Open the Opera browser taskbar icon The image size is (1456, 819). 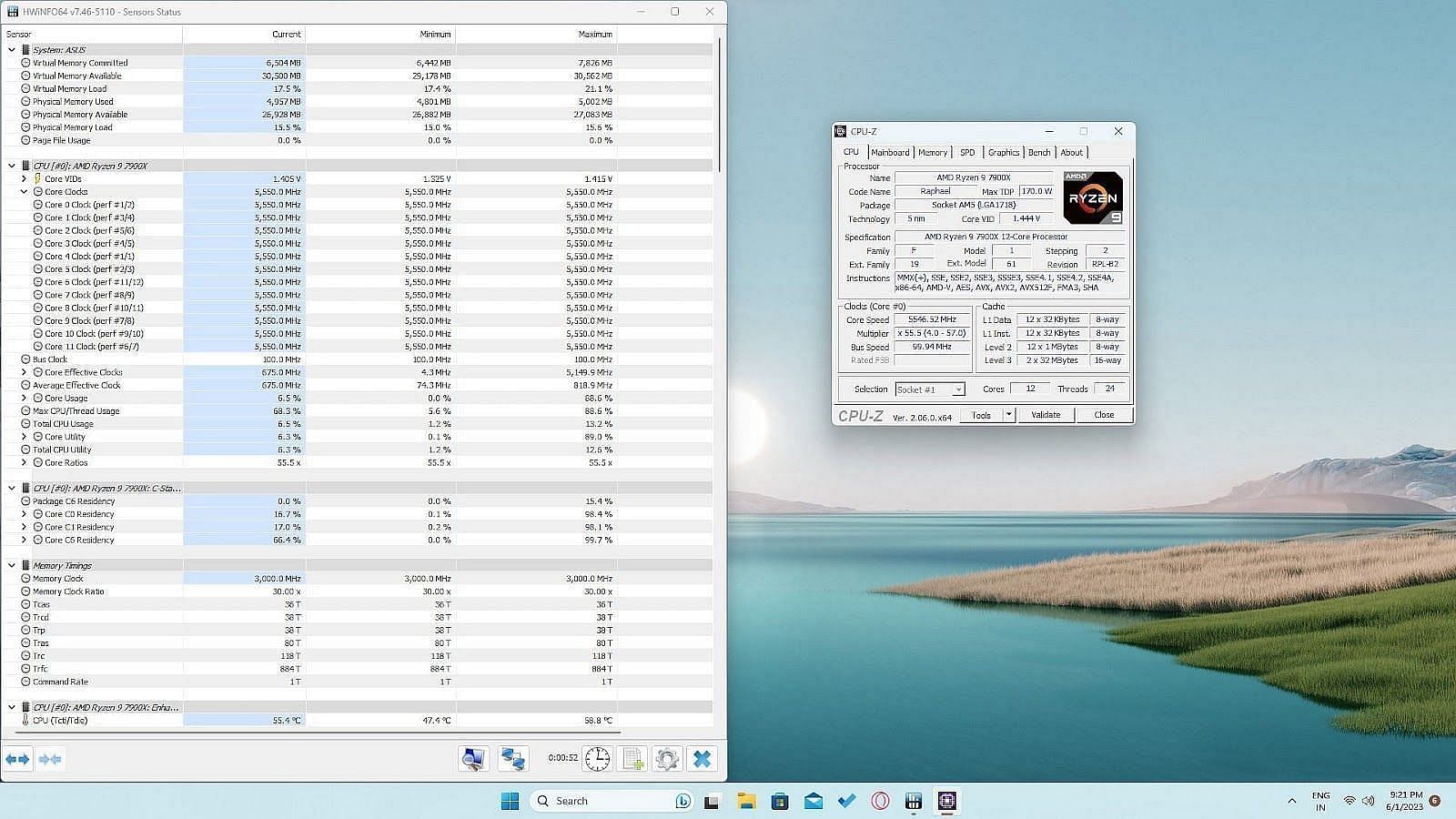point(880,801)
